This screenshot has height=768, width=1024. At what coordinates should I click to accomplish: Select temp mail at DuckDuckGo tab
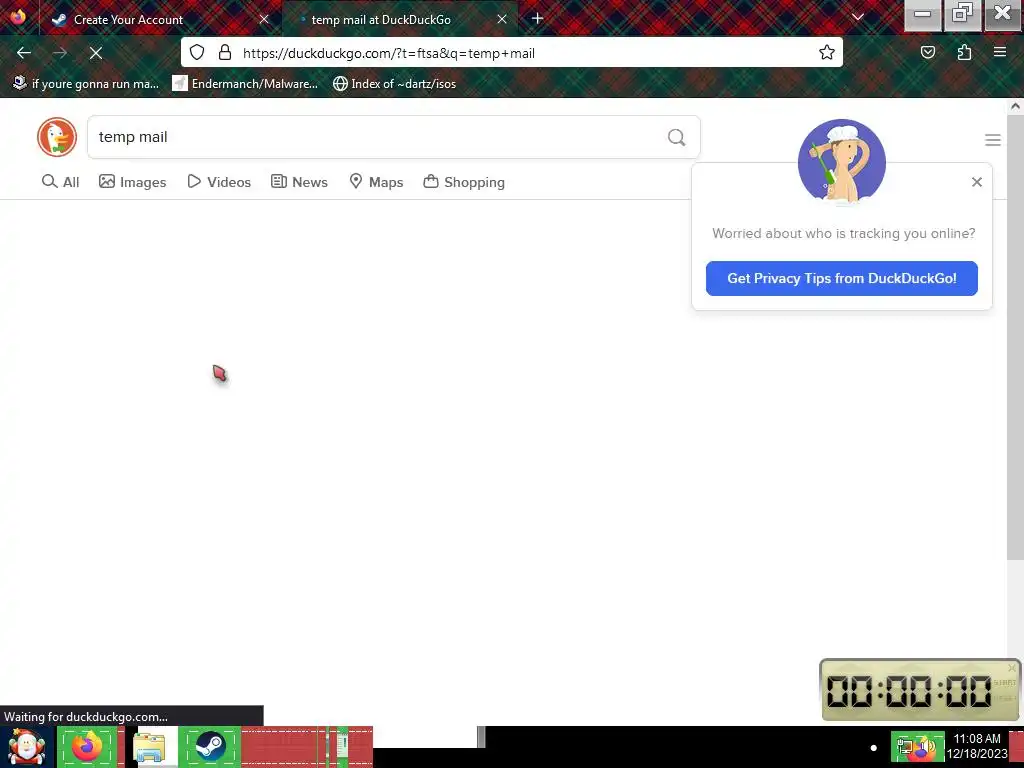coord(400,20)
